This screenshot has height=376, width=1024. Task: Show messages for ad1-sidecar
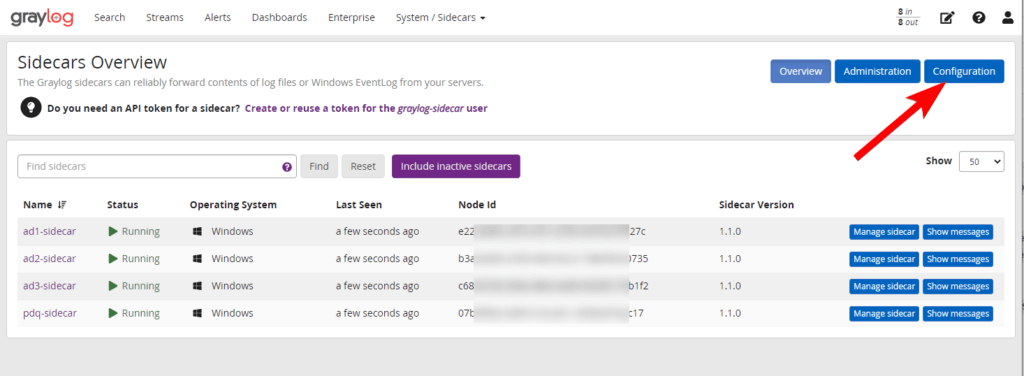[958, 232]
